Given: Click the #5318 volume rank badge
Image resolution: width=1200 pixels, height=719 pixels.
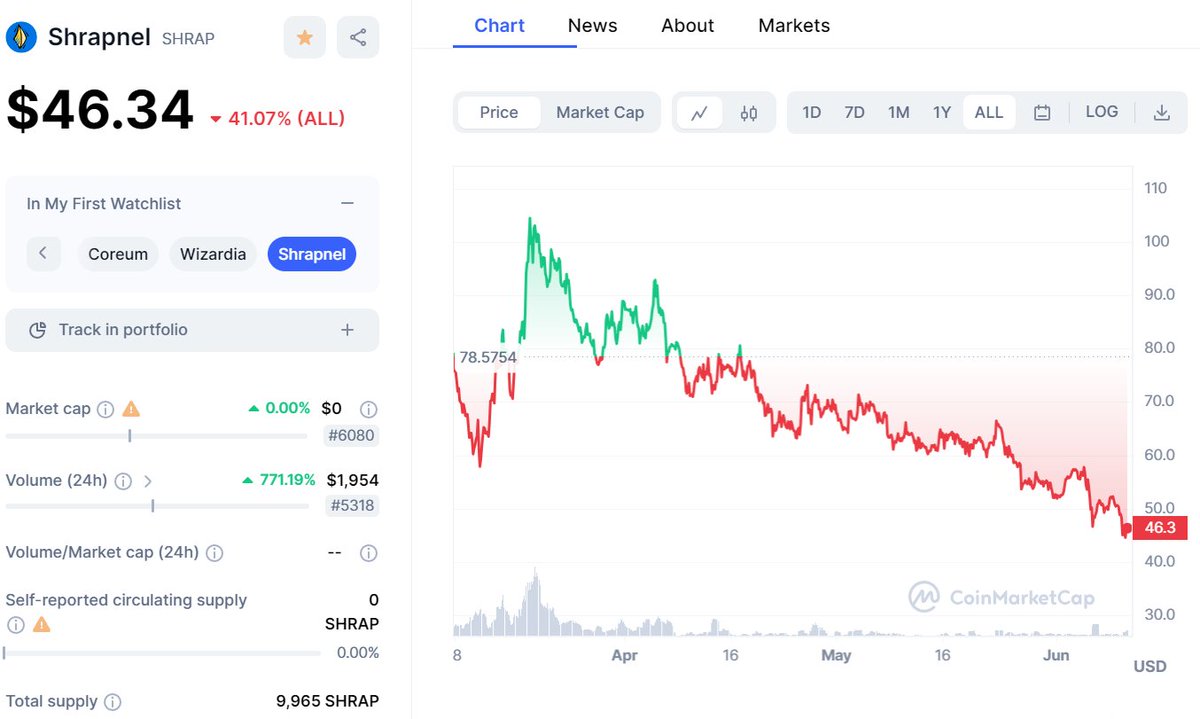Looking at the screenshot, I should click(x=353, y=505).
